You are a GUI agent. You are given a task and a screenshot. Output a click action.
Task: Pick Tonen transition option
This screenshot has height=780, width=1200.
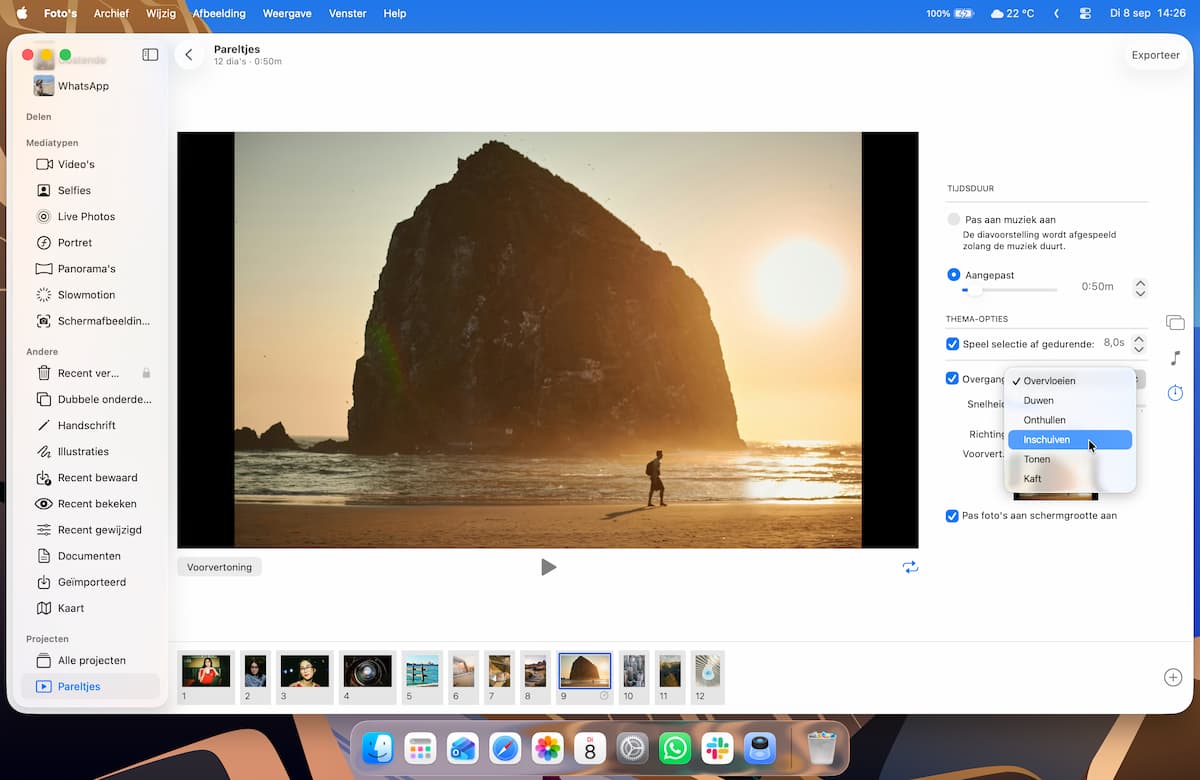tap(1070, 459)
